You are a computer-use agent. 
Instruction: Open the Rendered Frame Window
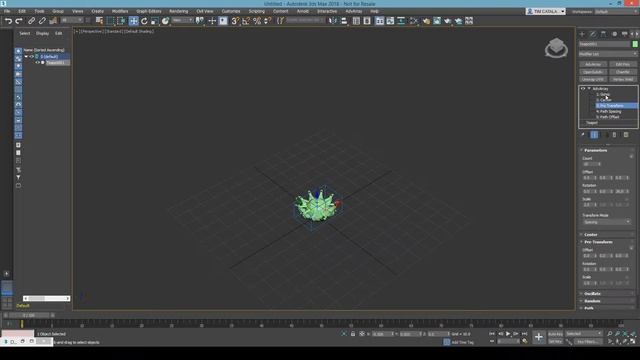point(437,21)
